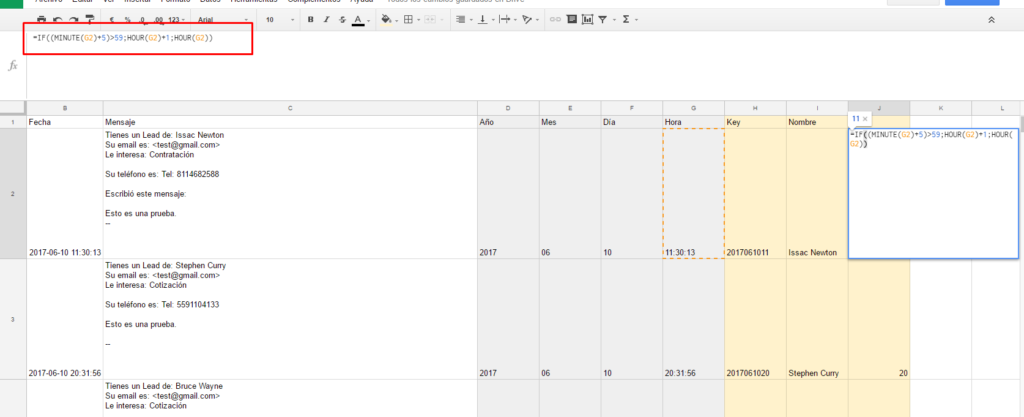Decrease decimal places
This screenshot has width=1024, height=417.
pos(142,20)
